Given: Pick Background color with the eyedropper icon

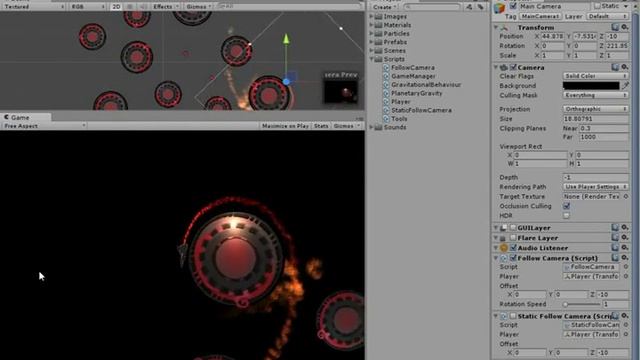Looking at the screenshot, I should point(625,85).
